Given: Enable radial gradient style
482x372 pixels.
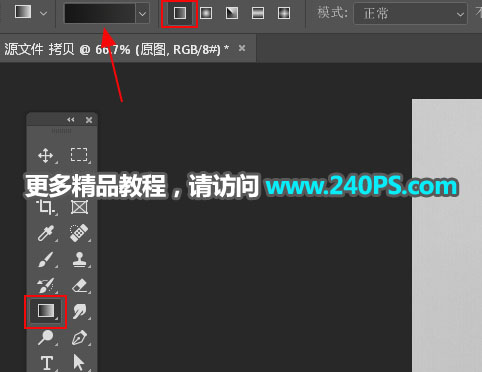Looking at the screenshot, I should pyautogui.click(x=206, y=13).
